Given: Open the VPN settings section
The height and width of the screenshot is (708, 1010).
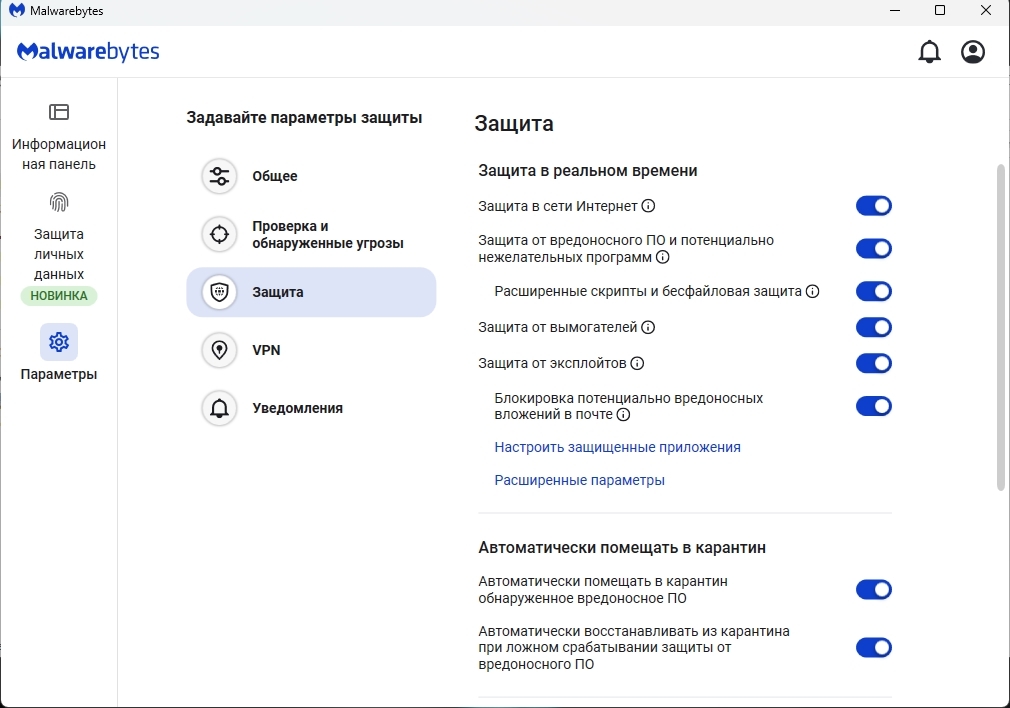Looking at the screenshot, I should 311,350.
